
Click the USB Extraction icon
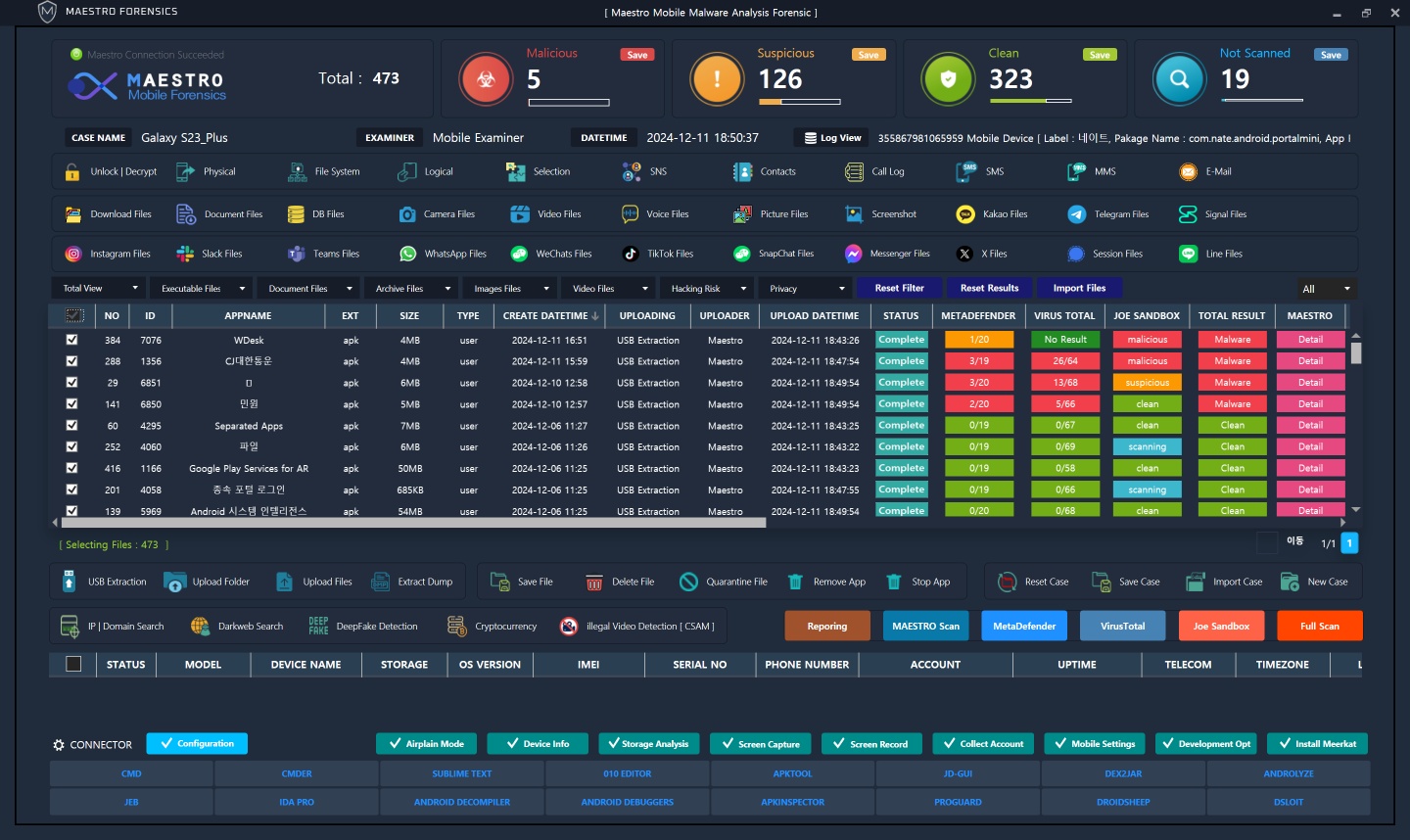click(70, 582)
